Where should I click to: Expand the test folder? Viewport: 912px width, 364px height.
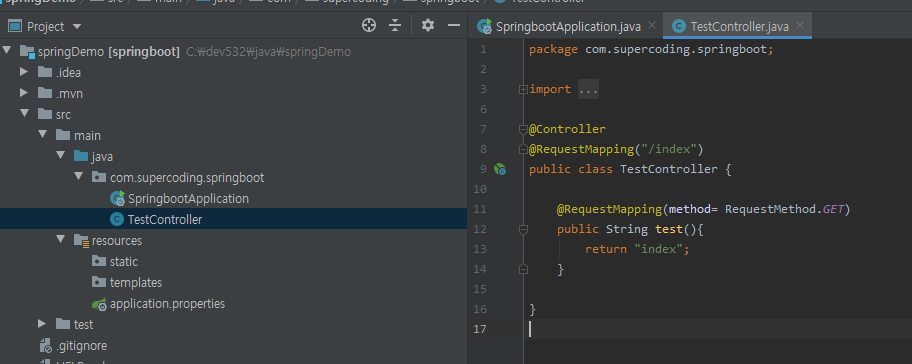[x=42, y=323]
